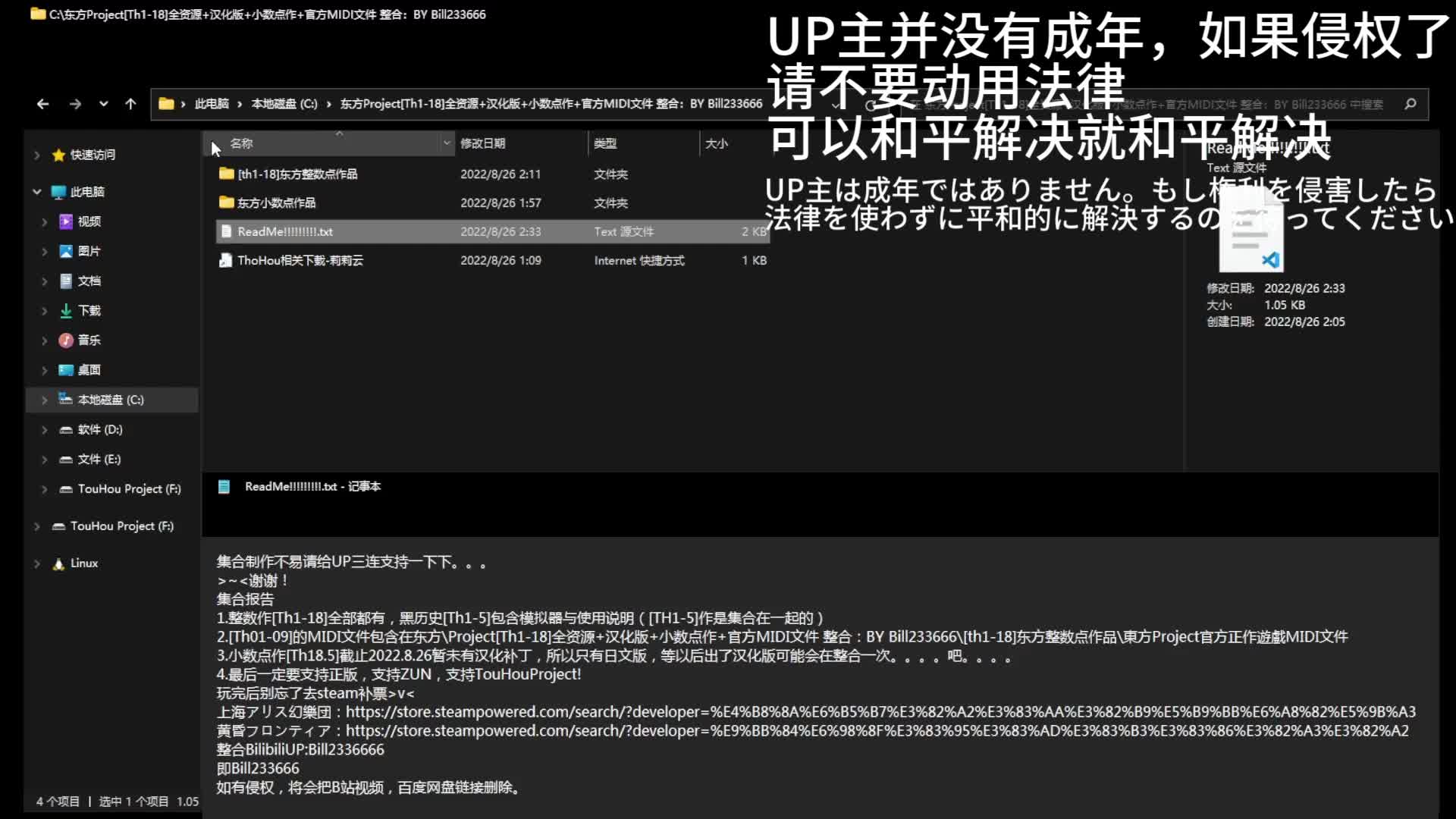Click the 黄昏フロンティア Steam URL line
The image size is (1456, 819).
point(812,731)
